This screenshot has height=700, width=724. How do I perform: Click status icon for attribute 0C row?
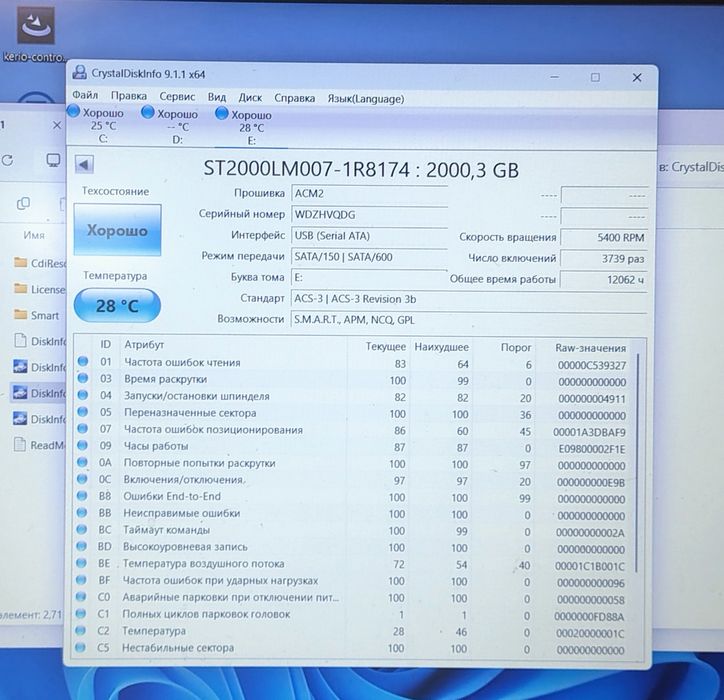pyautogui.click(x=82, y=479)
